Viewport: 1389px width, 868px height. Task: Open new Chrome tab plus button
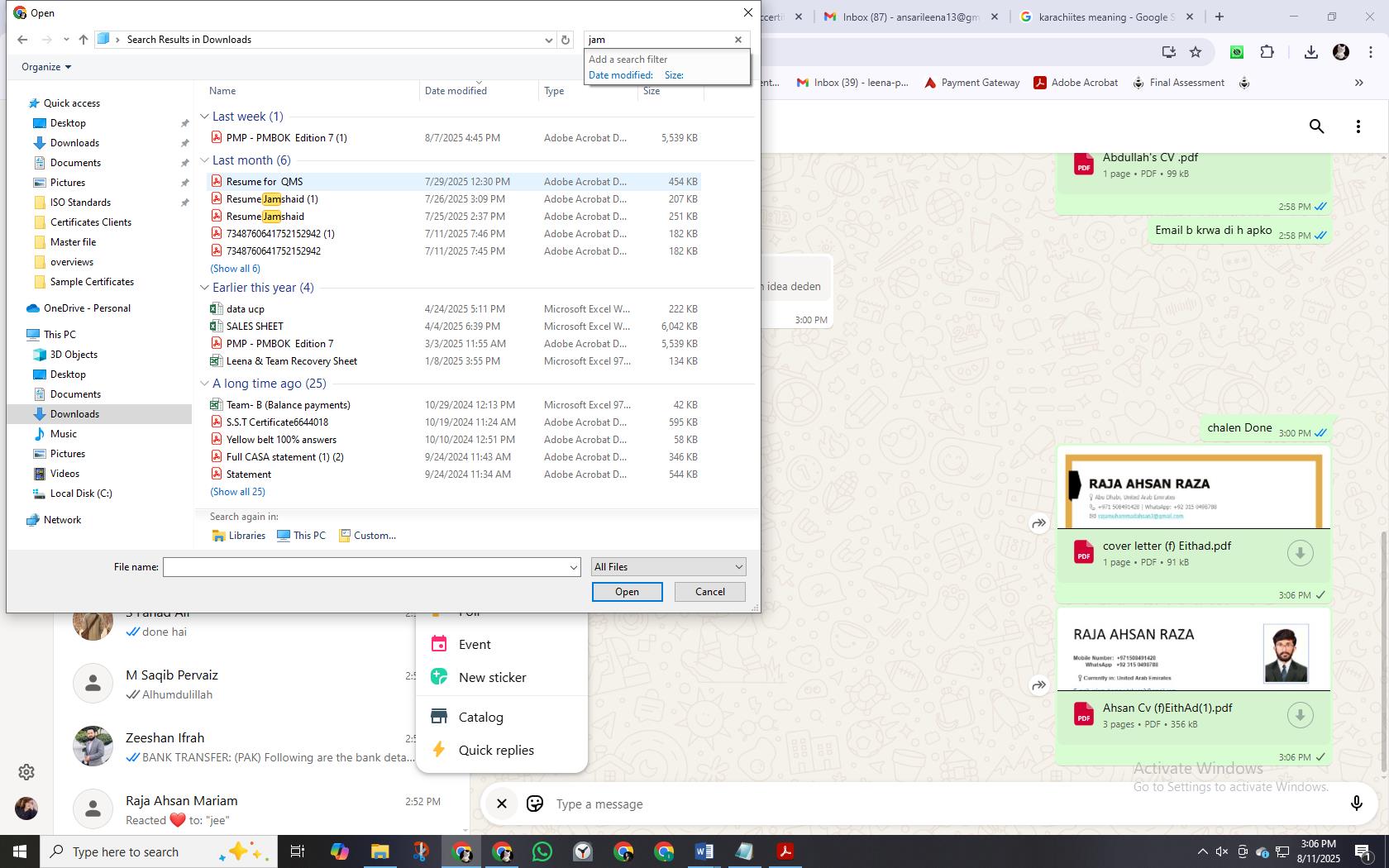tap(1219, 17)
